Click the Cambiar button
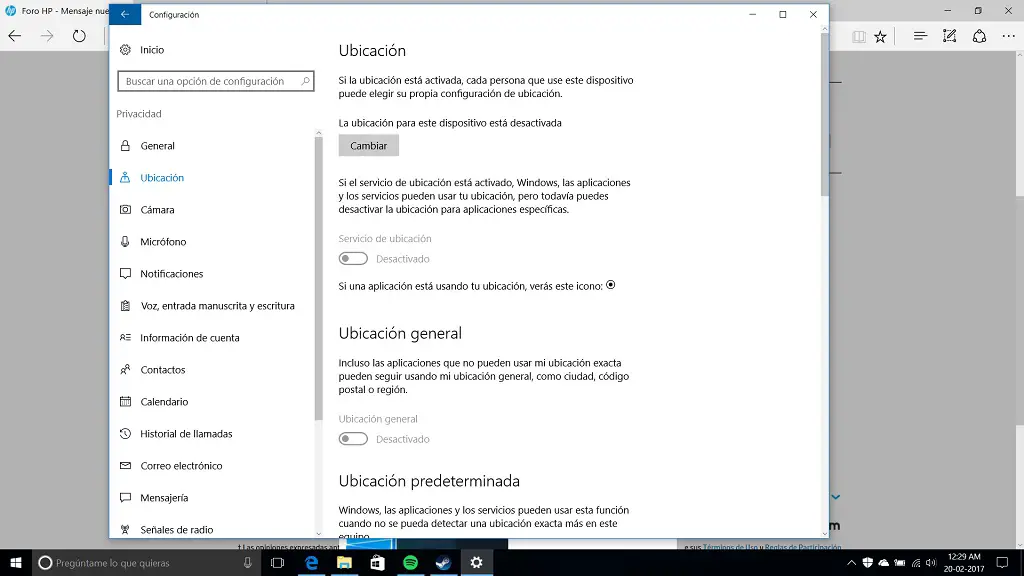The width and height of the screenshot is (1024, 576). click(368, 146)
